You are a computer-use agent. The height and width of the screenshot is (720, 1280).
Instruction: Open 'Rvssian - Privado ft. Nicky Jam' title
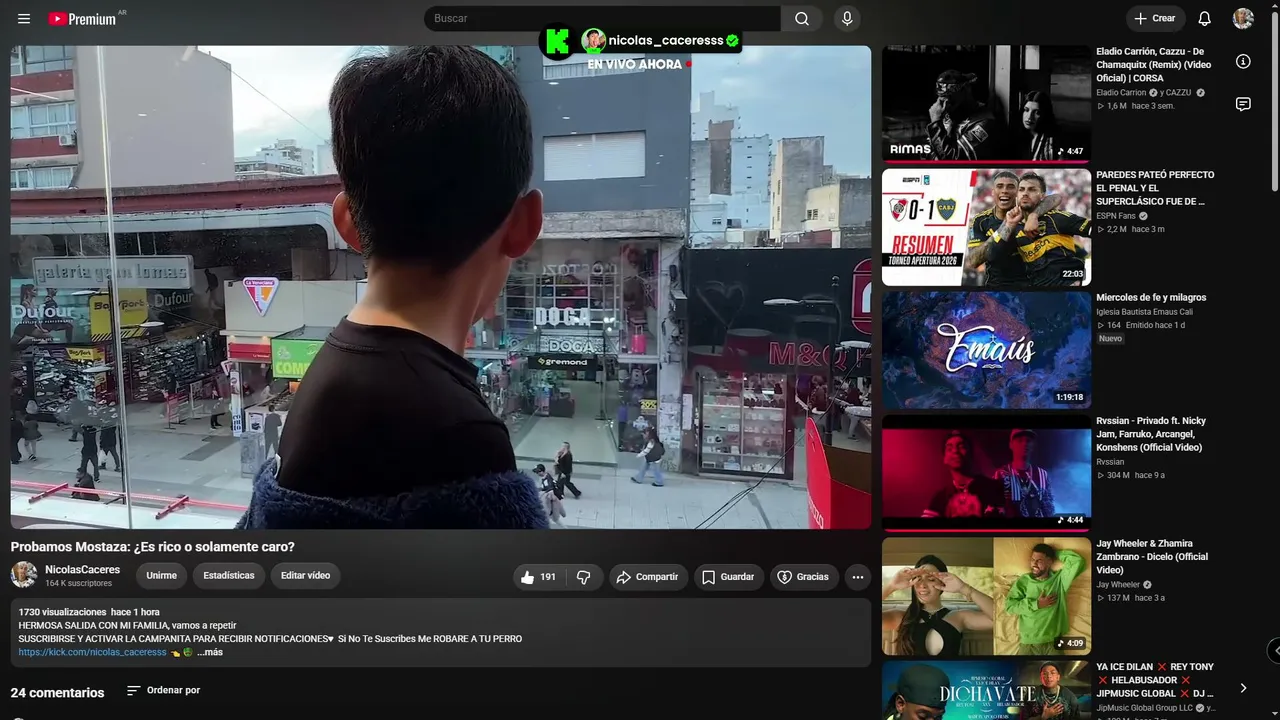pyautogui.click(x=1151, y=434)
